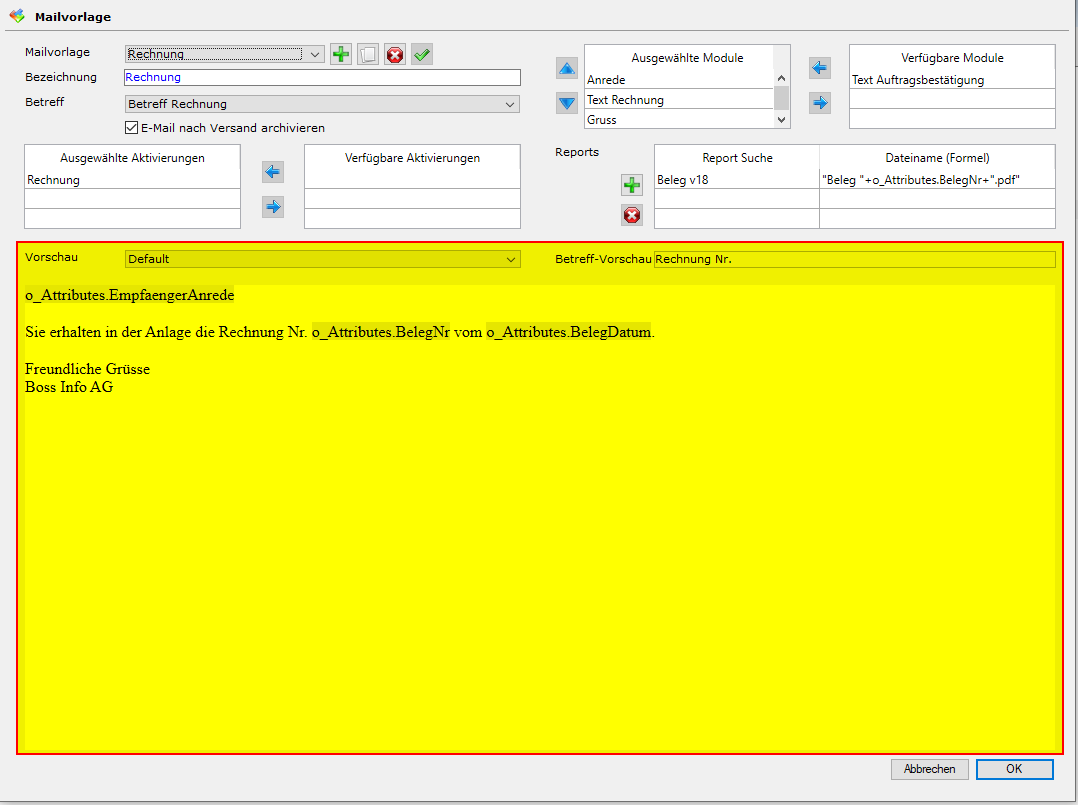This screenshot has height=805, width=1078.
Task: Open the Mailvorlage dropdown
Action: click(x=315, y=54)
